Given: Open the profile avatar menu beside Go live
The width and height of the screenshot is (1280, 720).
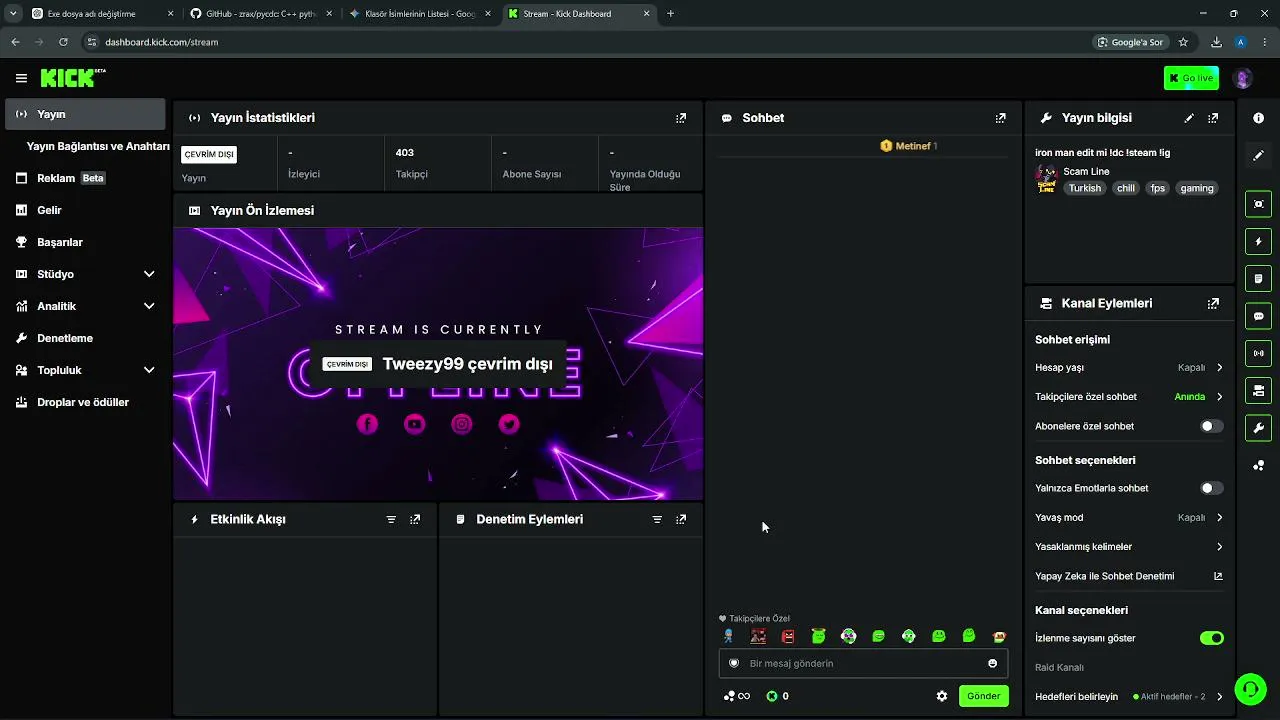Looking at the screenshot, I should [1243, 78].
